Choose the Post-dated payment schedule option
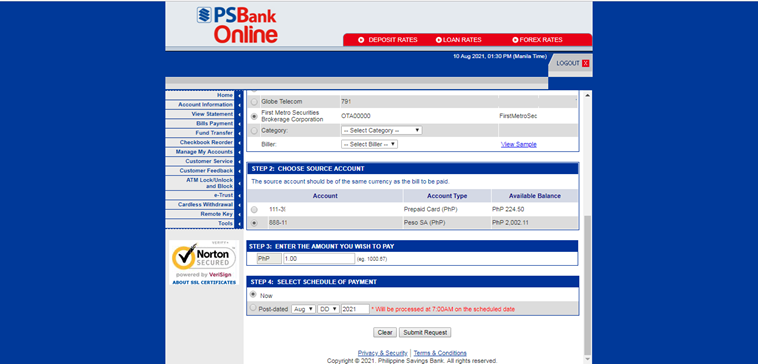 pos(253,308)
